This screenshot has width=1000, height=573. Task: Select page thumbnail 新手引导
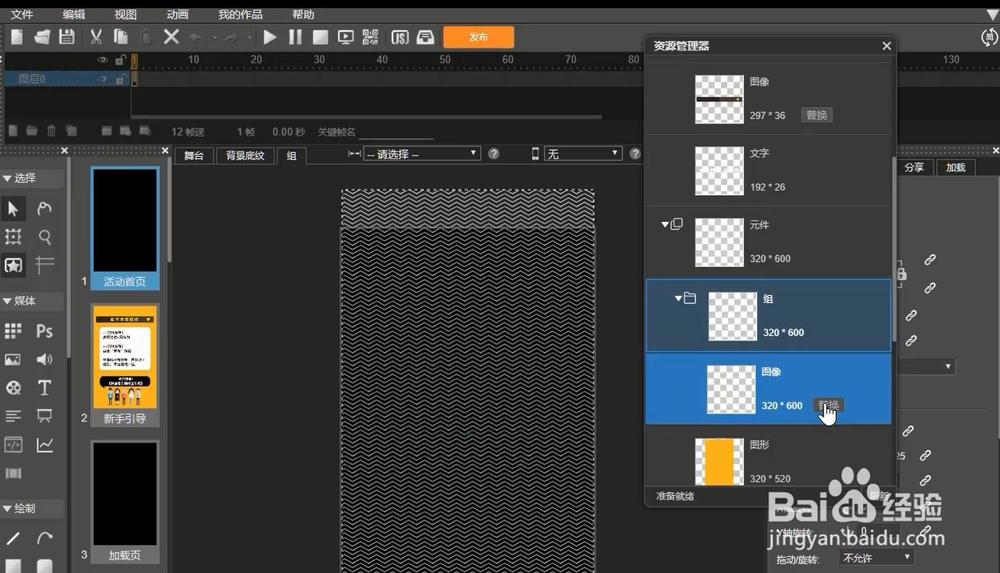point(125,366)
